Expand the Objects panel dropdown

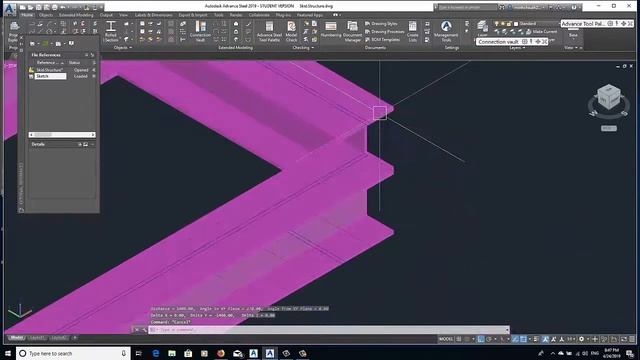(x=122, y=48)
